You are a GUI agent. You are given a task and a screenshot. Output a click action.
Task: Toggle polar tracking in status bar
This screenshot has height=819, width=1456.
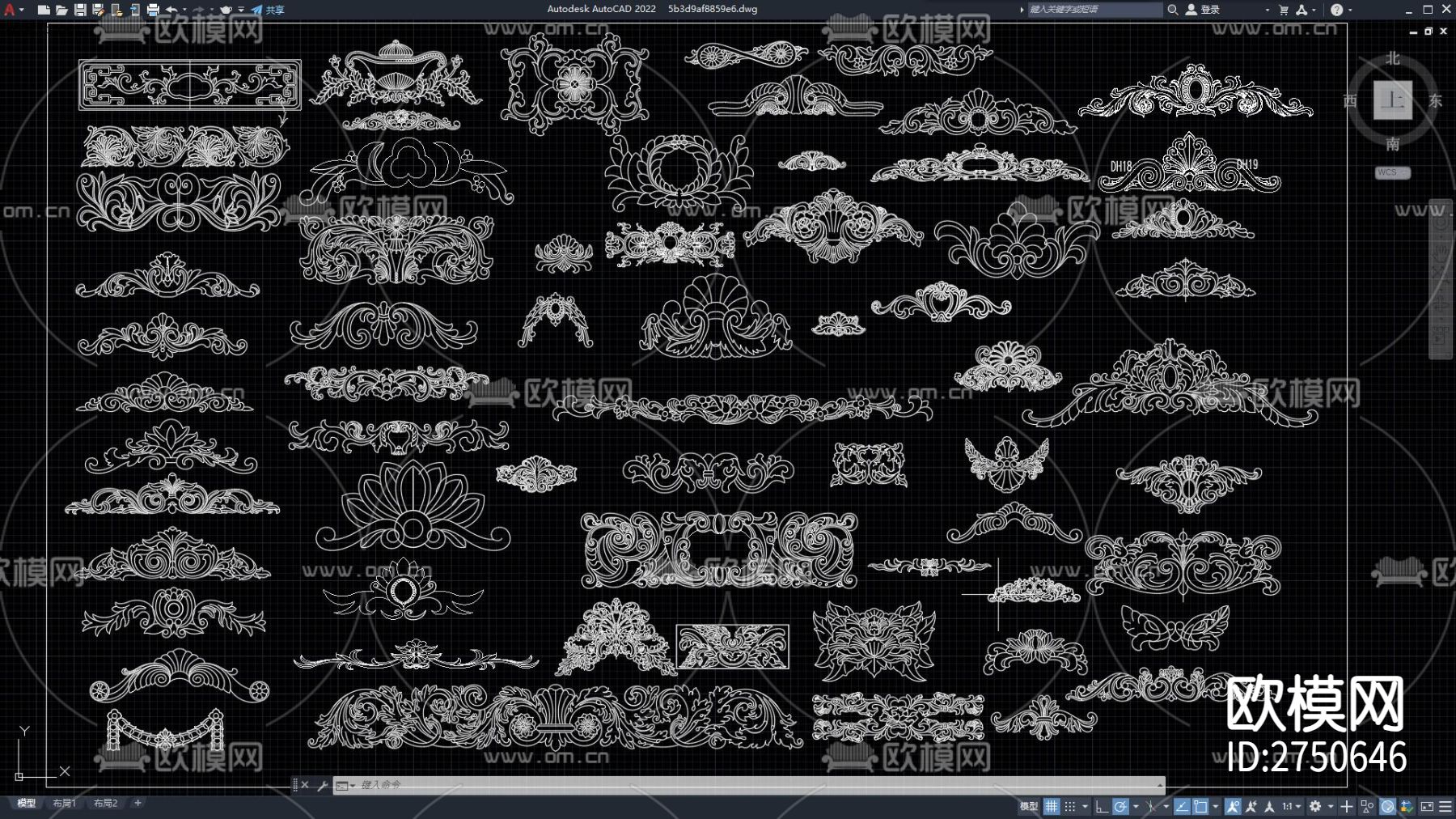pyautogui.click(x=1120, y=807)
